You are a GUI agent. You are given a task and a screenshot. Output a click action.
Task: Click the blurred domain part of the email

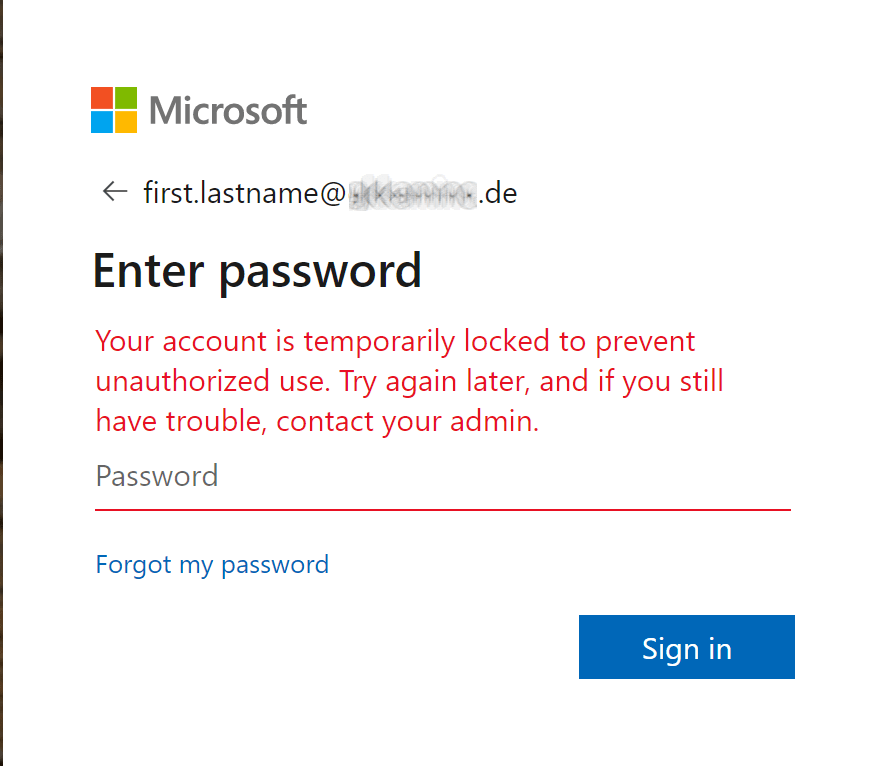tap(413, 192)
